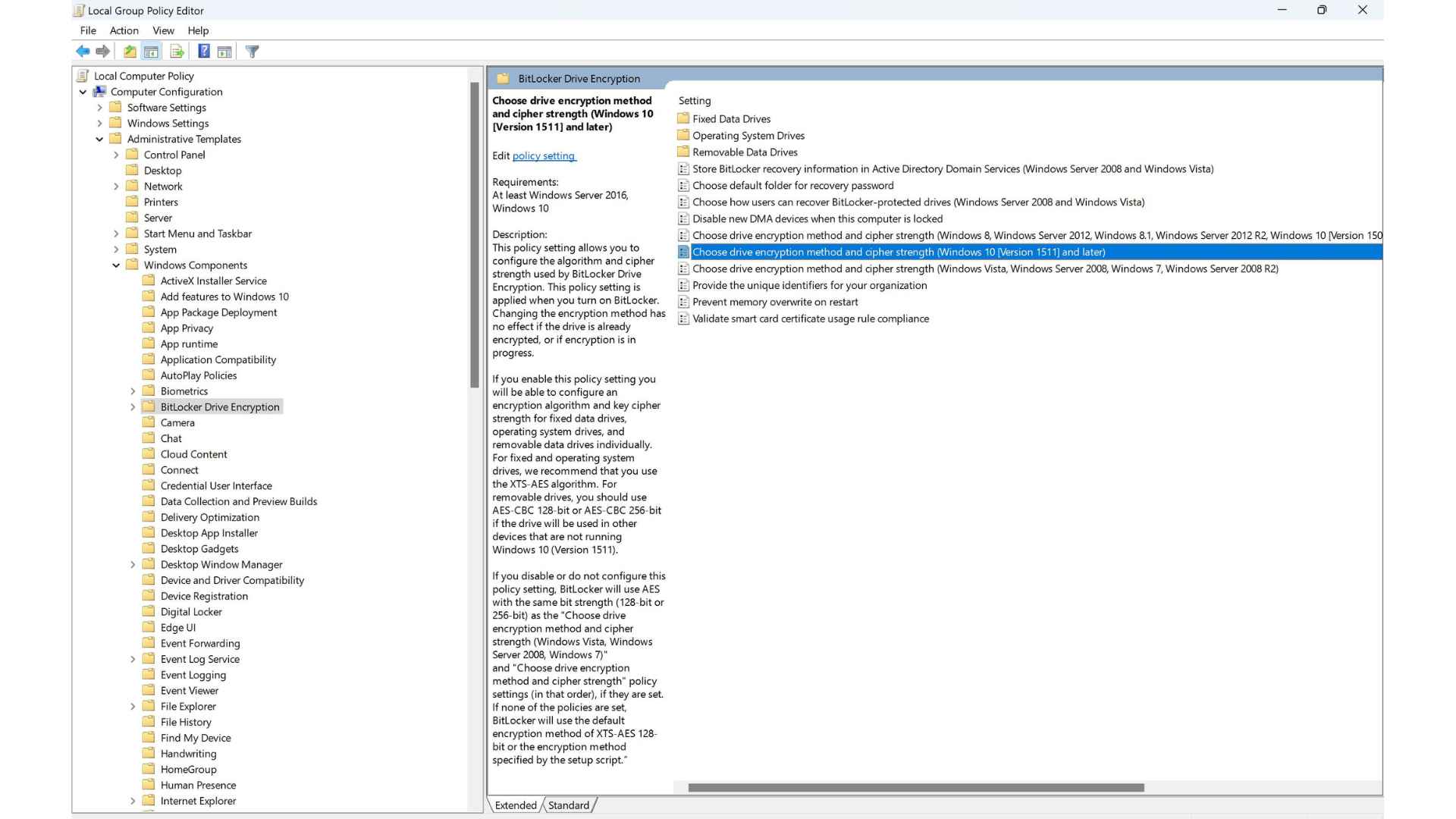This screenshot has height=819, width=1456.
Task: Click the back navigation arrow button
Action: [83, 51]
